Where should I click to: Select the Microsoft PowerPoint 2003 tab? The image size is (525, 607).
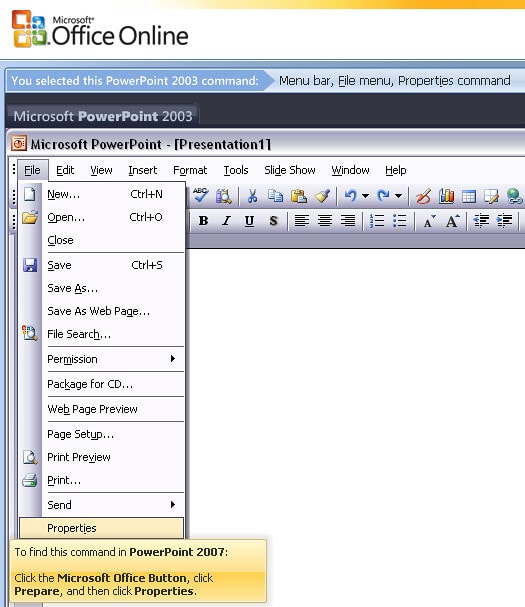click(x=103, y=116)
